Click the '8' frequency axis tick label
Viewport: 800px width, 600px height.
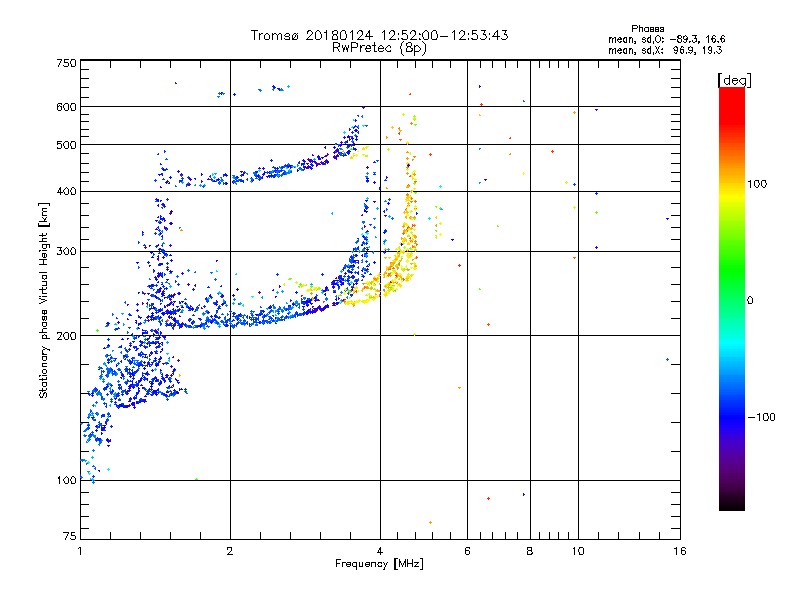(530, 551)
